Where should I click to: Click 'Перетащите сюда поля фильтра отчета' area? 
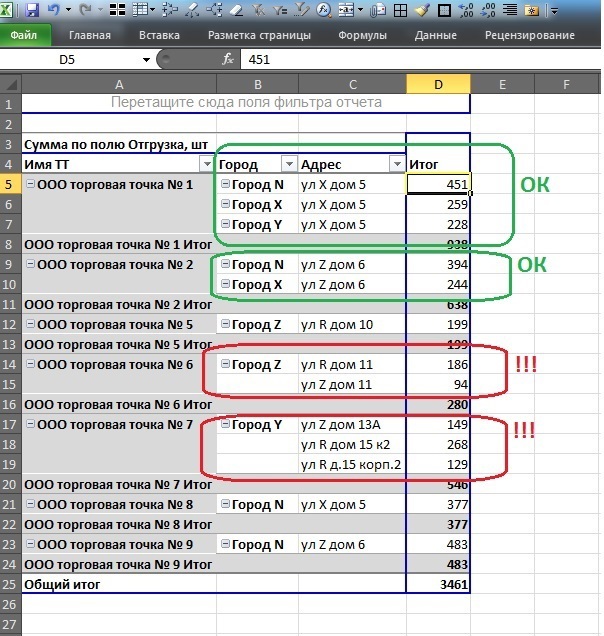pos(246,103)
